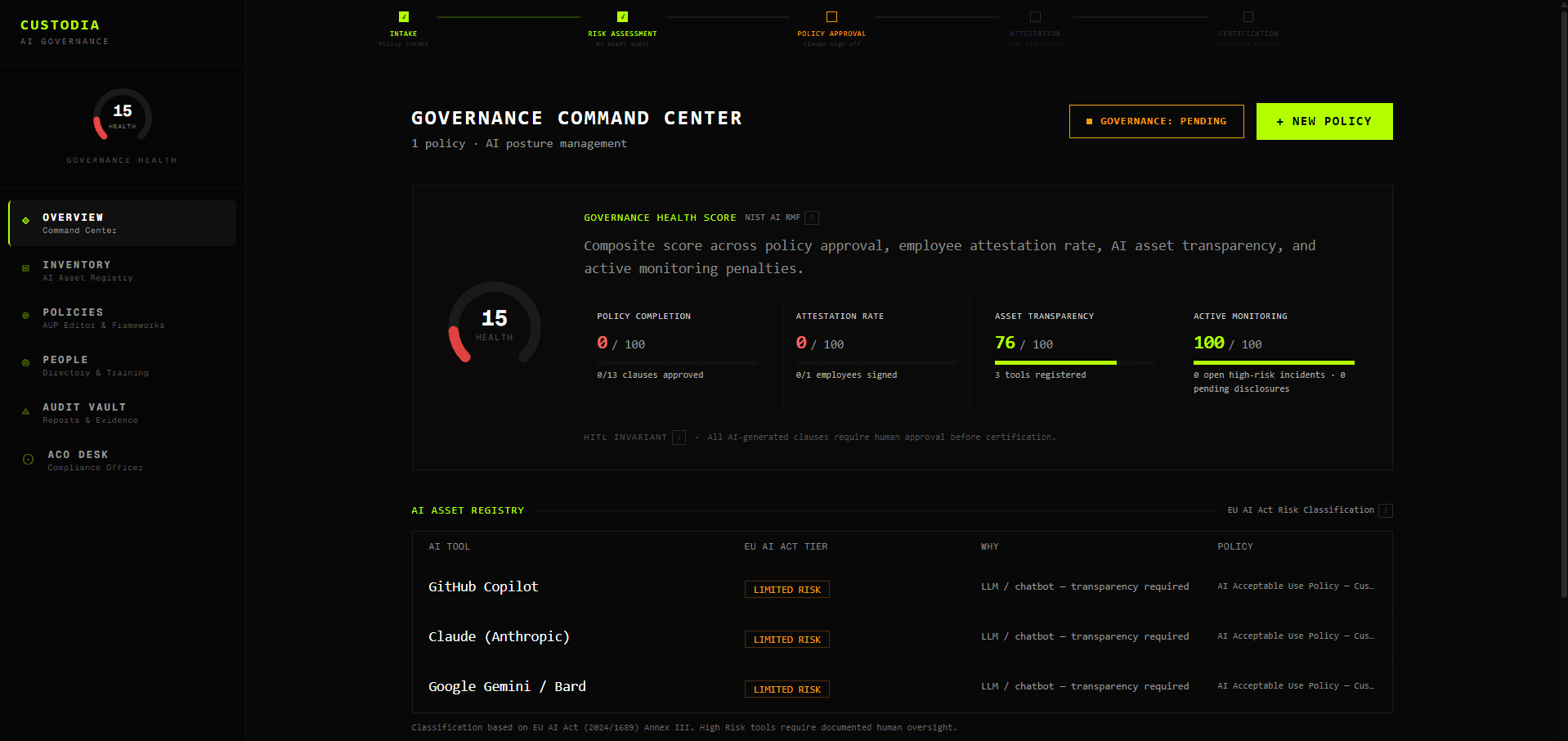Click the NIST AI RMF help icon

point(811,218)
